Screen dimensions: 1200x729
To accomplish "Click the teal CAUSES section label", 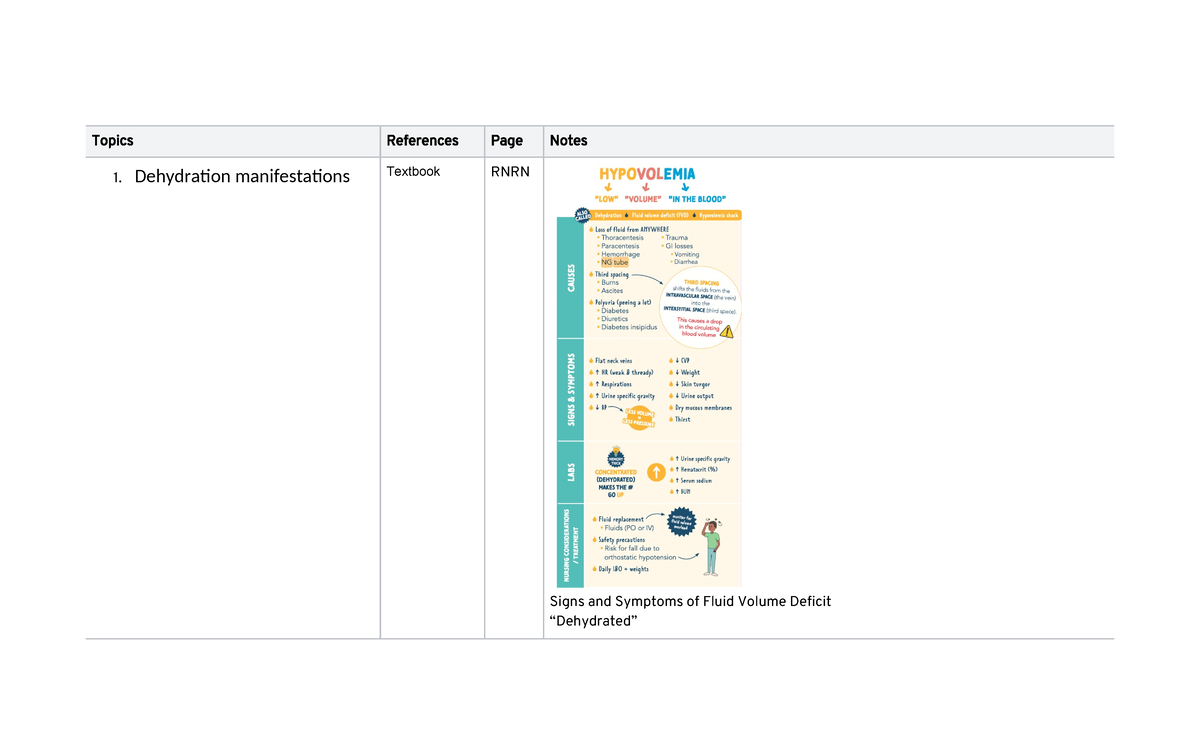I will (x=570, y=280).
